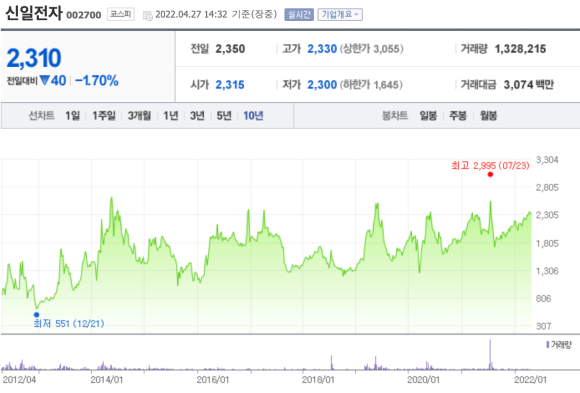Viewport: 580px width, 393px height.
Task: Select the 5년 line chart tab
Action: point(224,116)
